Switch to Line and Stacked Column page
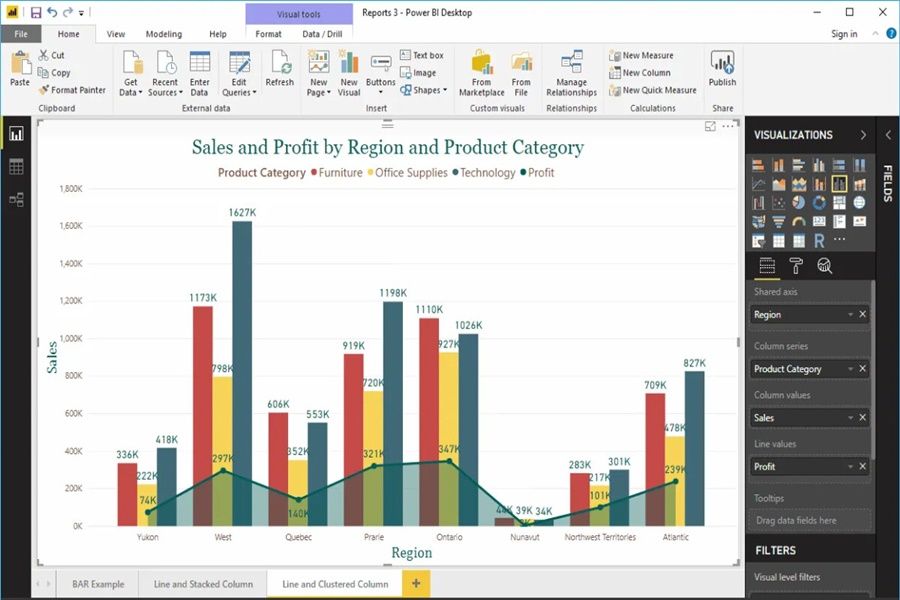The width and height of the screenshot is (900, 600). point(203,584)
